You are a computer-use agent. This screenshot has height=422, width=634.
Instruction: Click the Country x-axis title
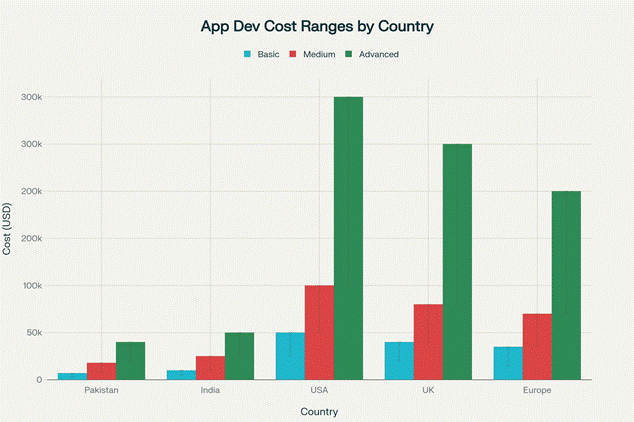pyautogui.click(x=319, y=411)
